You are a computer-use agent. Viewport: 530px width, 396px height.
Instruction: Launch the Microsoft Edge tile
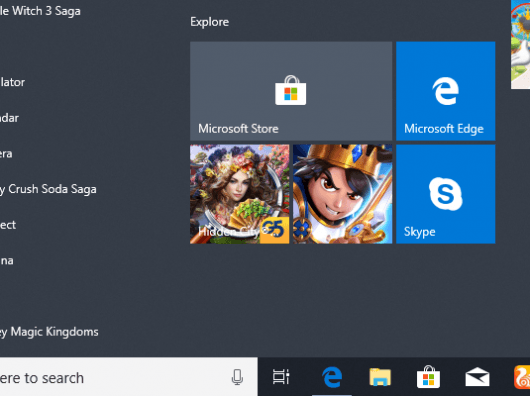[x=445, y=91]
